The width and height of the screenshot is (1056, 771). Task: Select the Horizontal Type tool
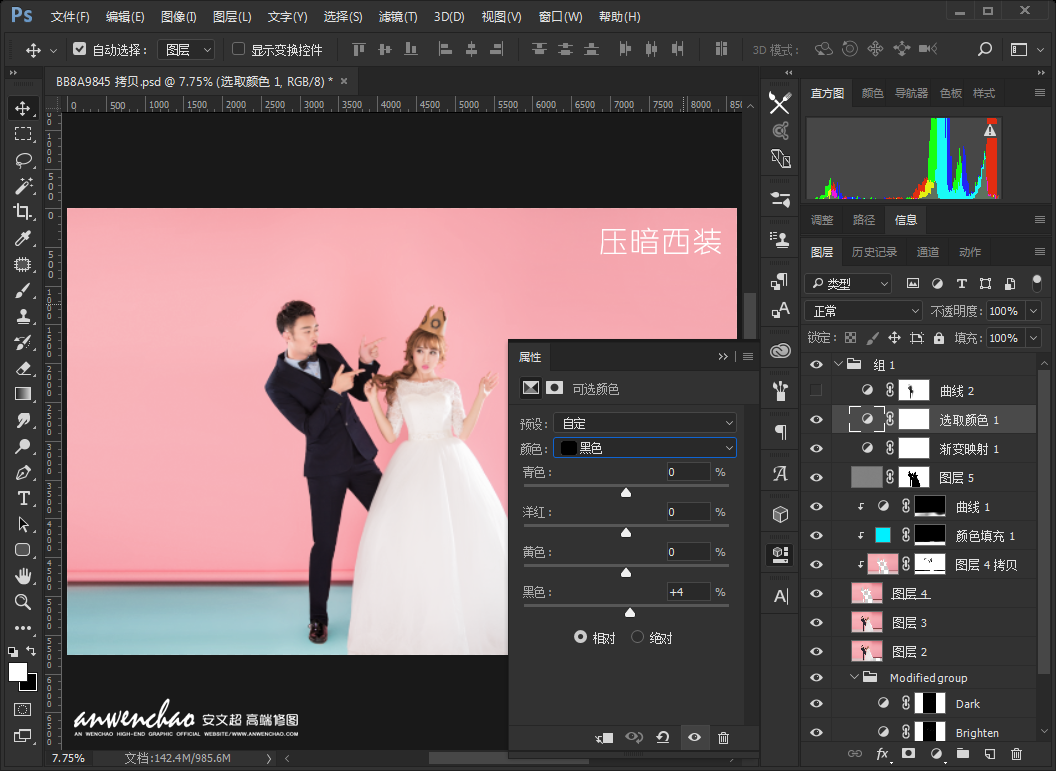(x=23, y=498)
